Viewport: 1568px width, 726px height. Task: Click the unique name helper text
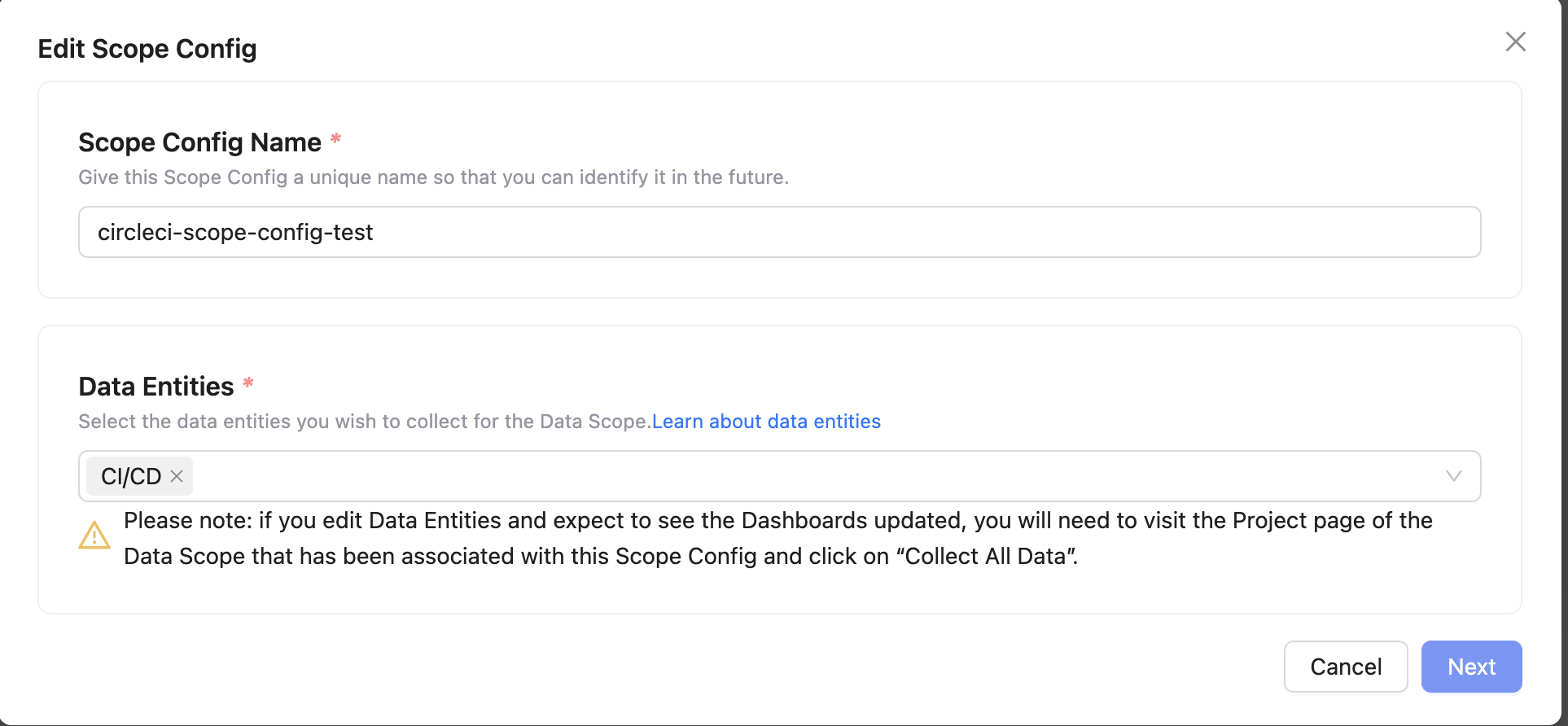coord(433,177)
